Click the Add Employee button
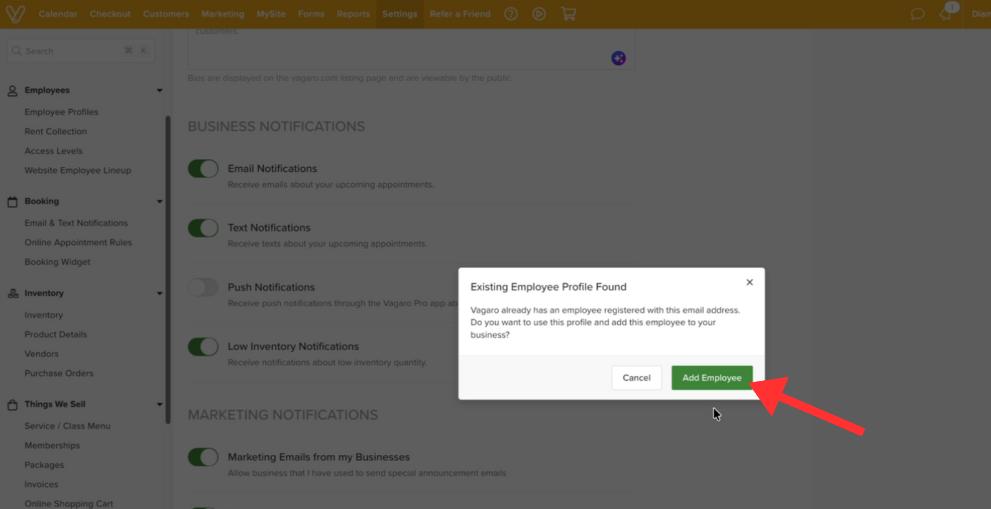 (x=712, y=377)
